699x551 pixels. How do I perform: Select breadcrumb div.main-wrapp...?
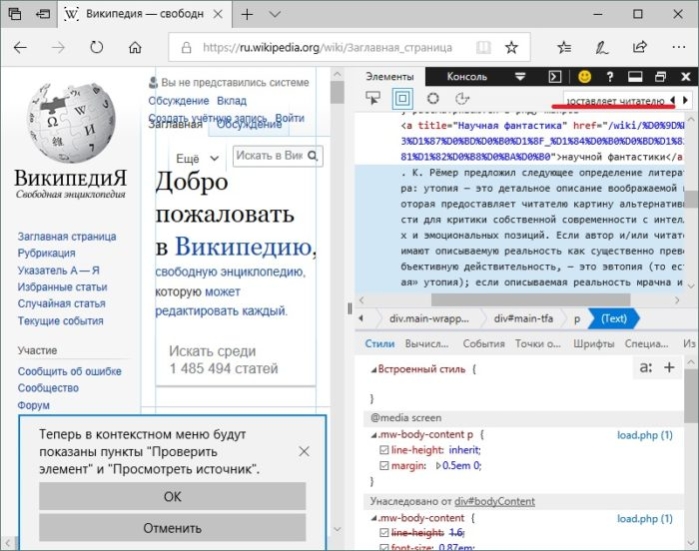tap(428, 319)
